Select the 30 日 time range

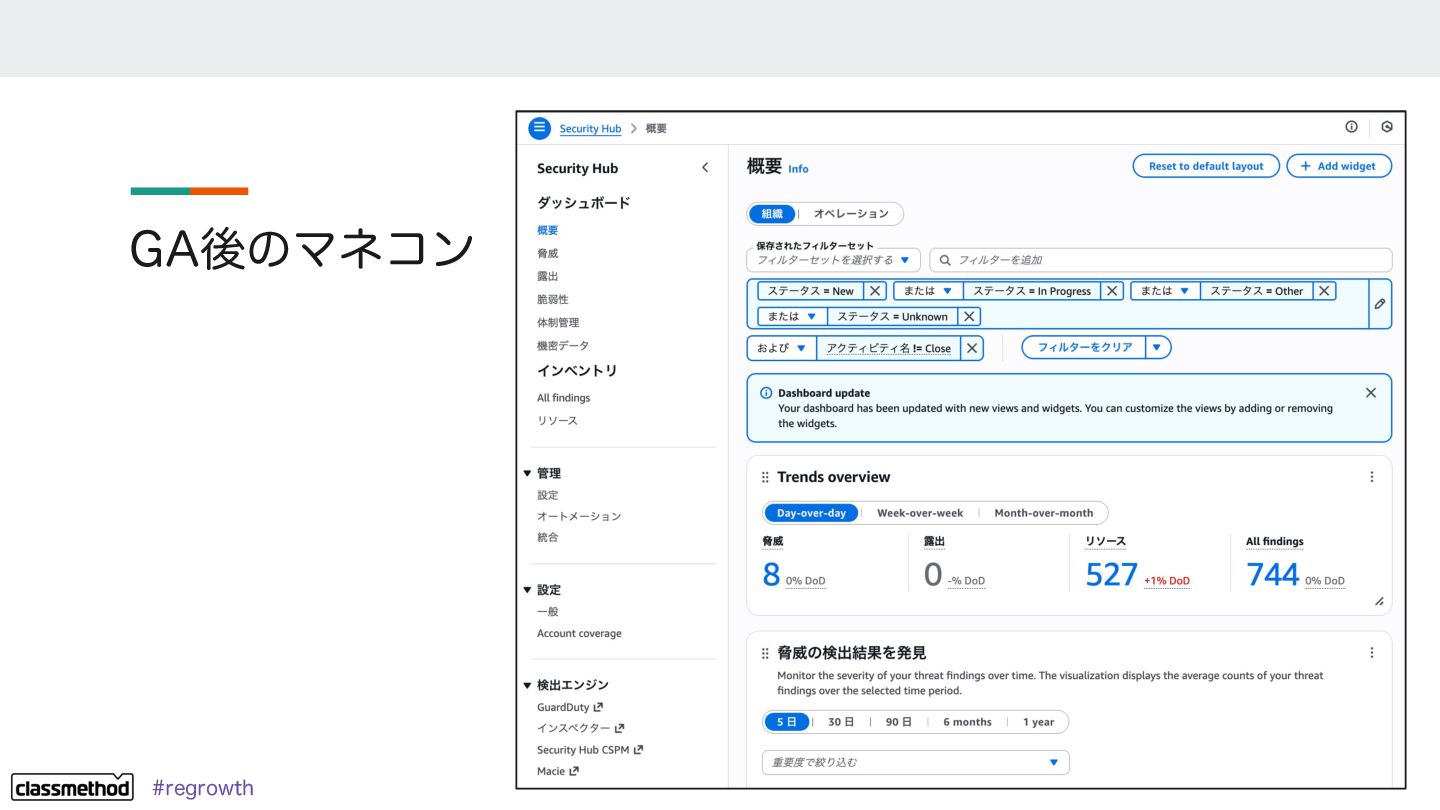(841, 722)
